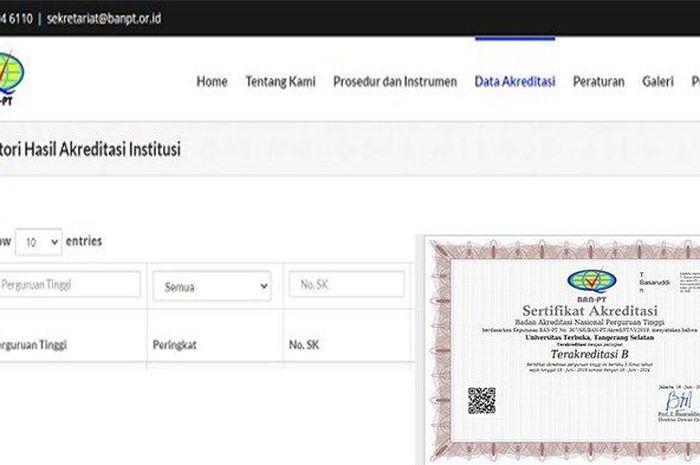The height and width of the screenshot is (465, 700).
Task: Open the Peraturan menu
Action: [599, 82]
